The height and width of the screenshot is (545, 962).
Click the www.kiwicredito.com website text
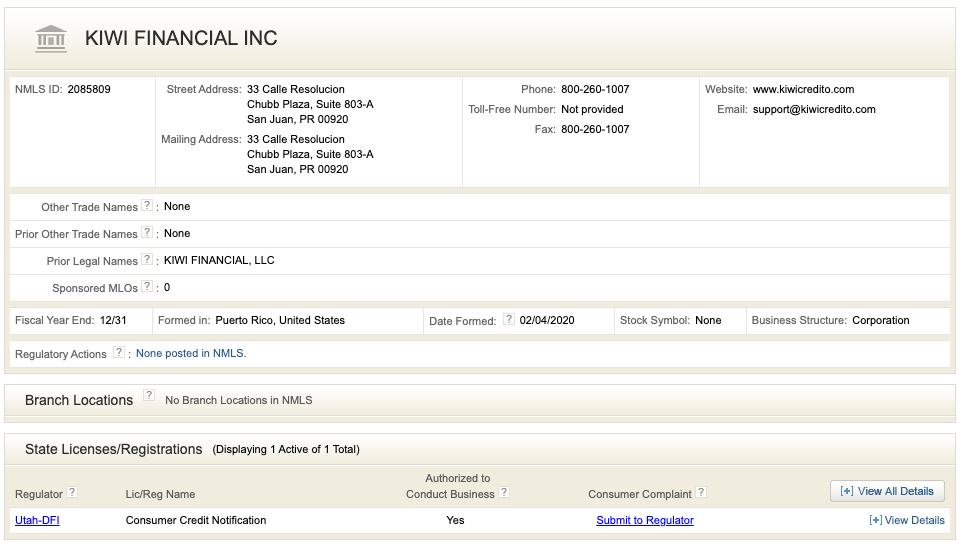803,89
